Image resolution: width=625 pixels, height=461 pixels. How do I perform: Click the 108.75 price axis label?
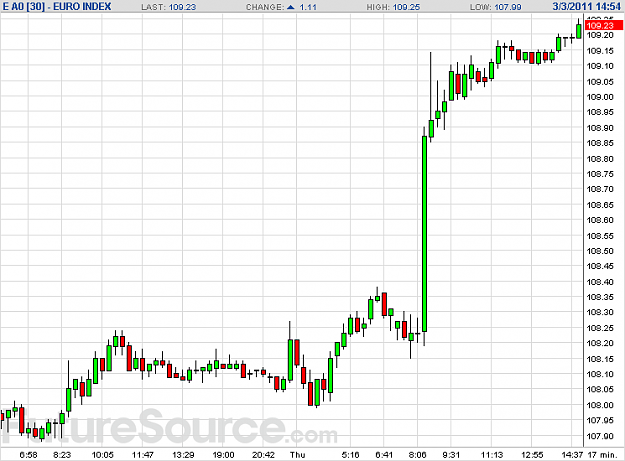pyautogui.click(x=600, y=174)
